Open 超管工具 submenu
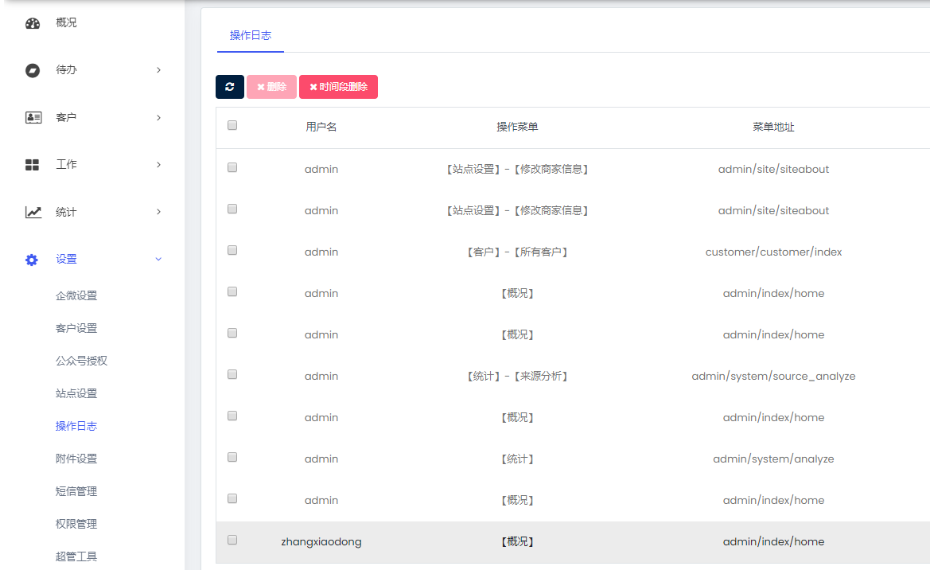The height and width of the screenshot is (570, 937). [x=76, y=557]
